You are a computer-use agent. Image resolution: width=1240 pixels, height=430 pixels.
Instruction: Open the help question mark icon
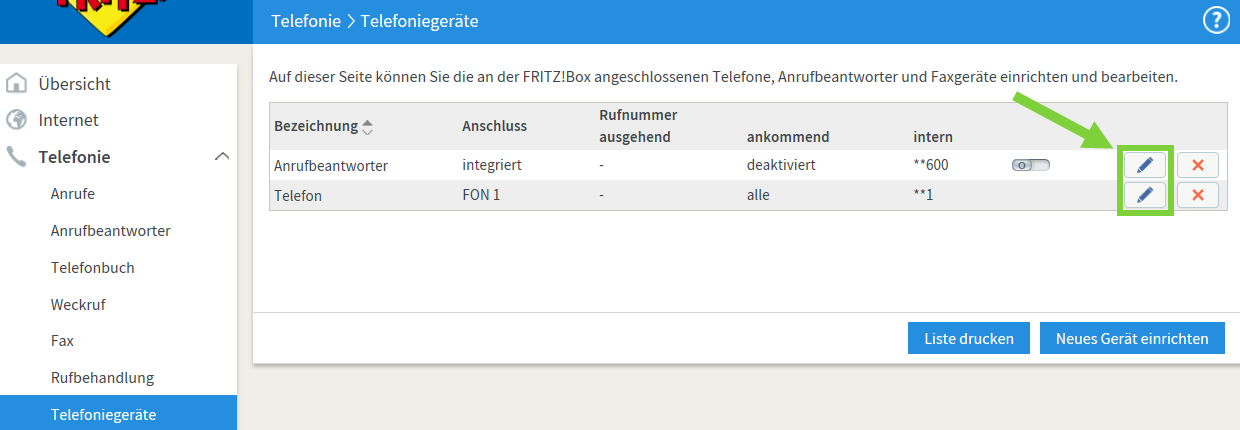1216,20
